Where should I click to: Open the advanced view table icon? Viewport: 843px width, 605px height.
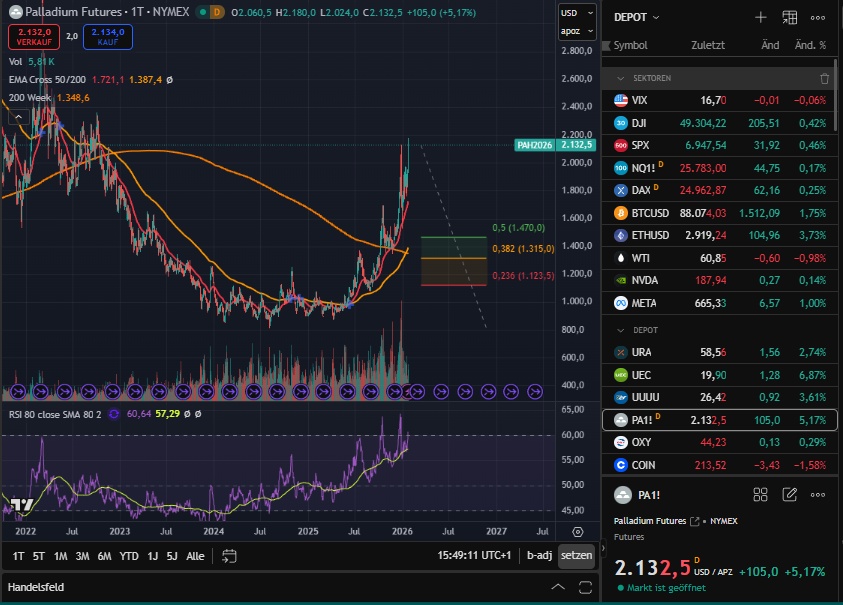click(x=789, y=17)
